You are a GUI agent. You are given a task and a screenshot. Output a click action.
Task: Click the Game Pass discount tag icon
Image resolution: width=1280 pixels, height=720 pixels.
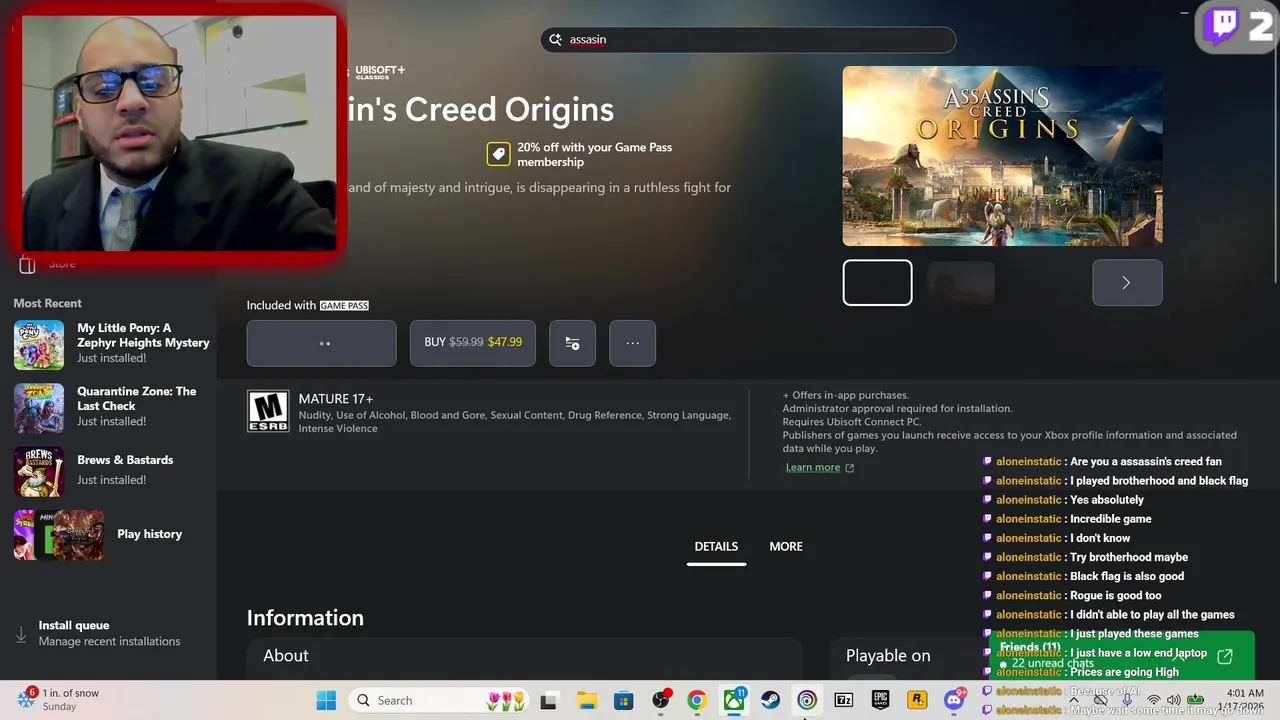pyautogui.click(x=498, y=154)
